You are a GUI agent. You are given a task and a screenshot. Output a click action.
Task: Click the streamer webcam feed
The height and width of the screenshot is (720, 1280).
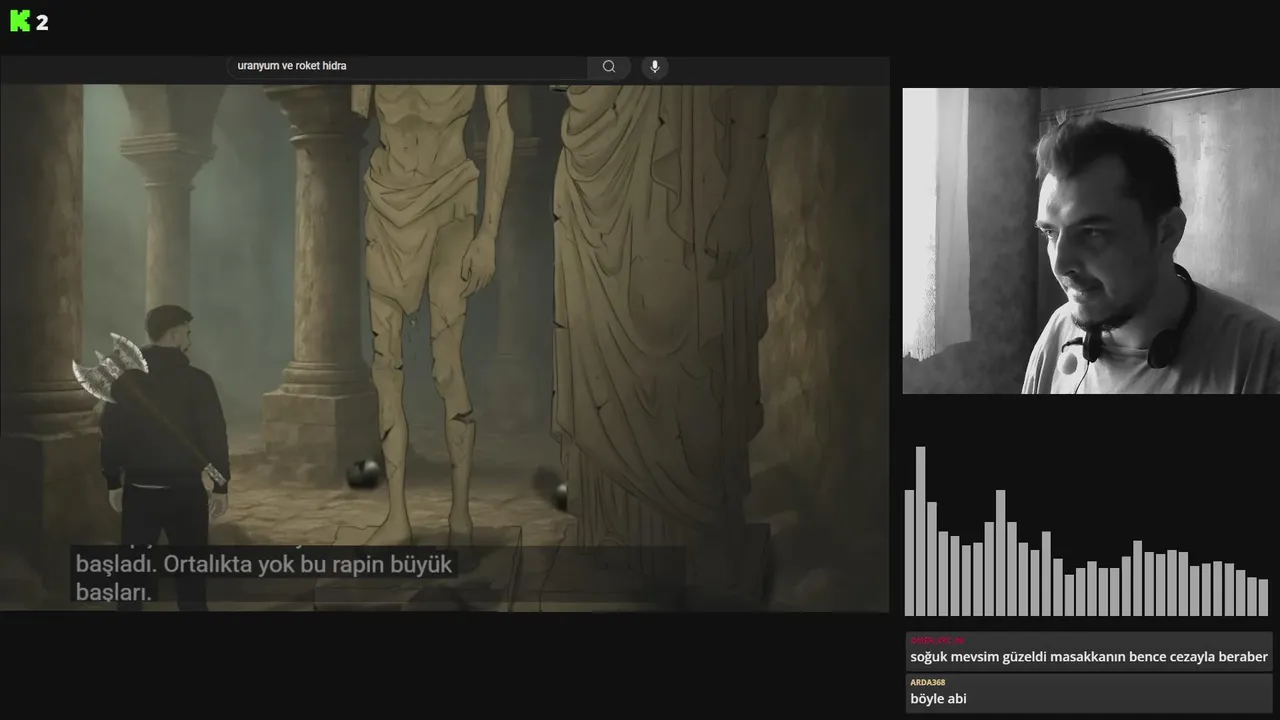point(1091,241)
